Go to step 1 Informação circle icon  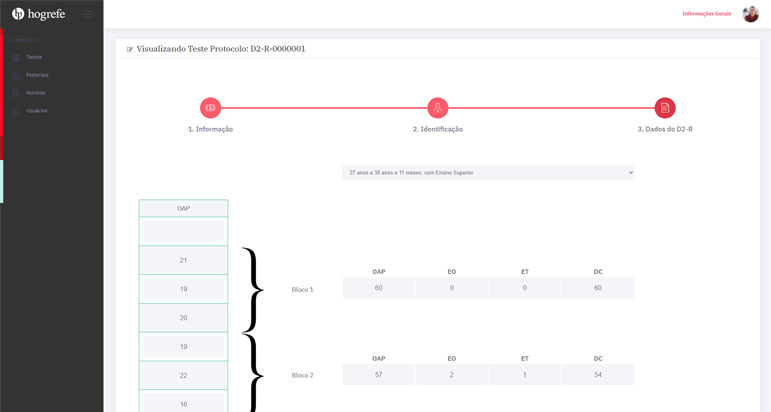click(x=210, y=108)
